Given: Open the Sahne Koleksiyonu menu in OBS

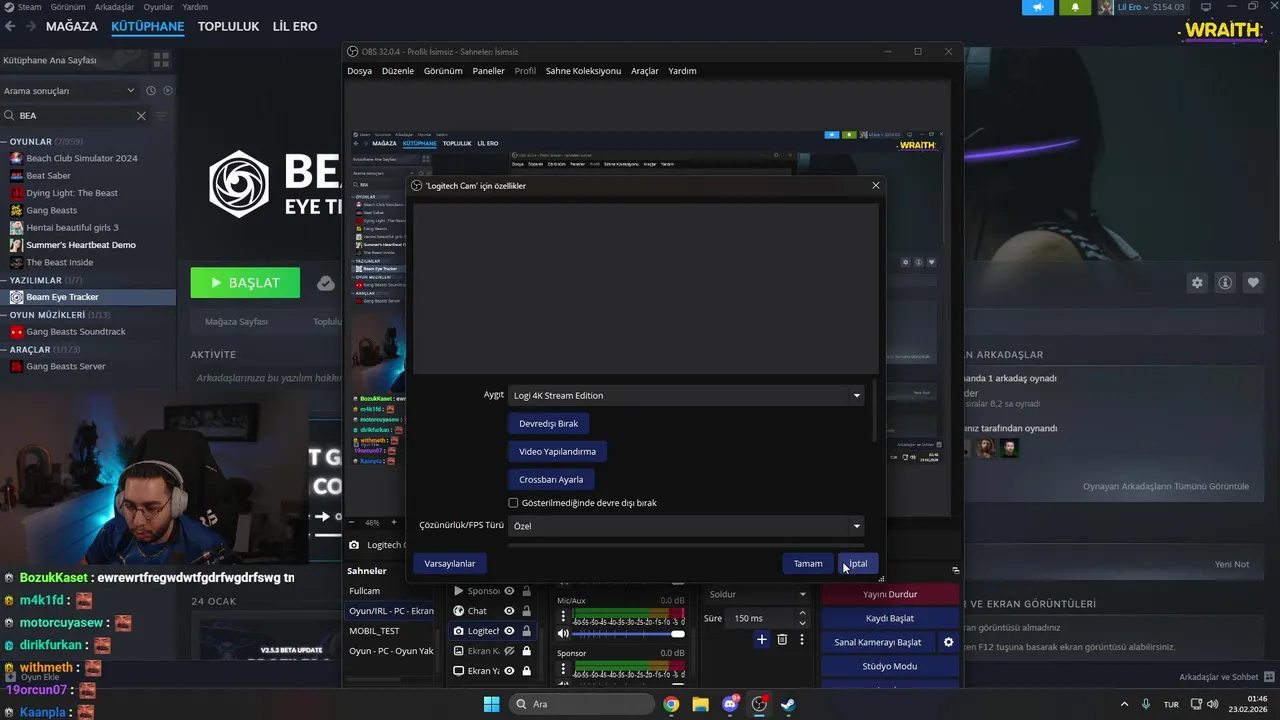Looking at the screenshot, I should (x=583, y=71).
